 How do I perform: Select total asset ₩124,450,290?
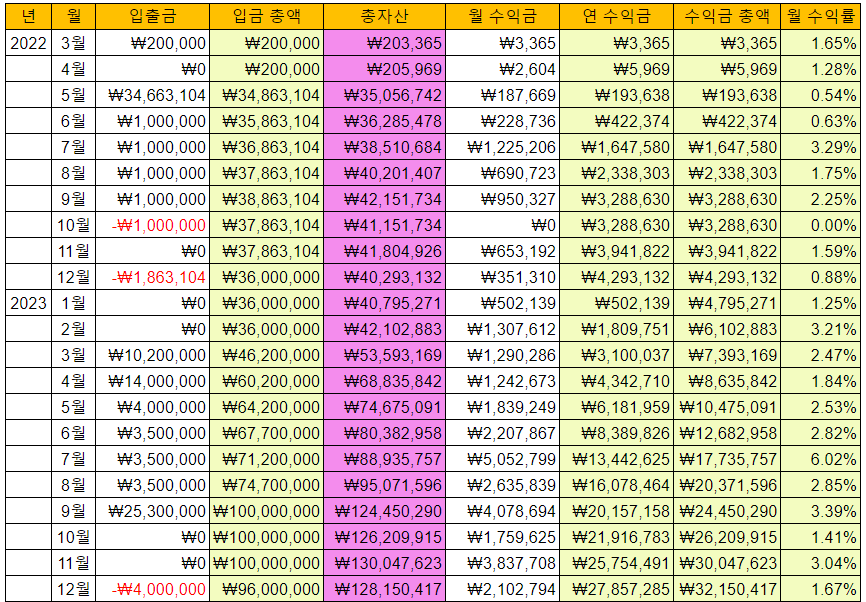pos(384,511)
